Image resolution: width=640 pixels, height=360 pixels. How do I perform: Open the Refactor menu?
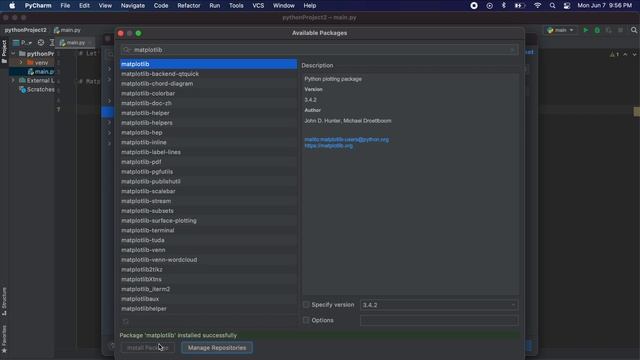(189, 6)
